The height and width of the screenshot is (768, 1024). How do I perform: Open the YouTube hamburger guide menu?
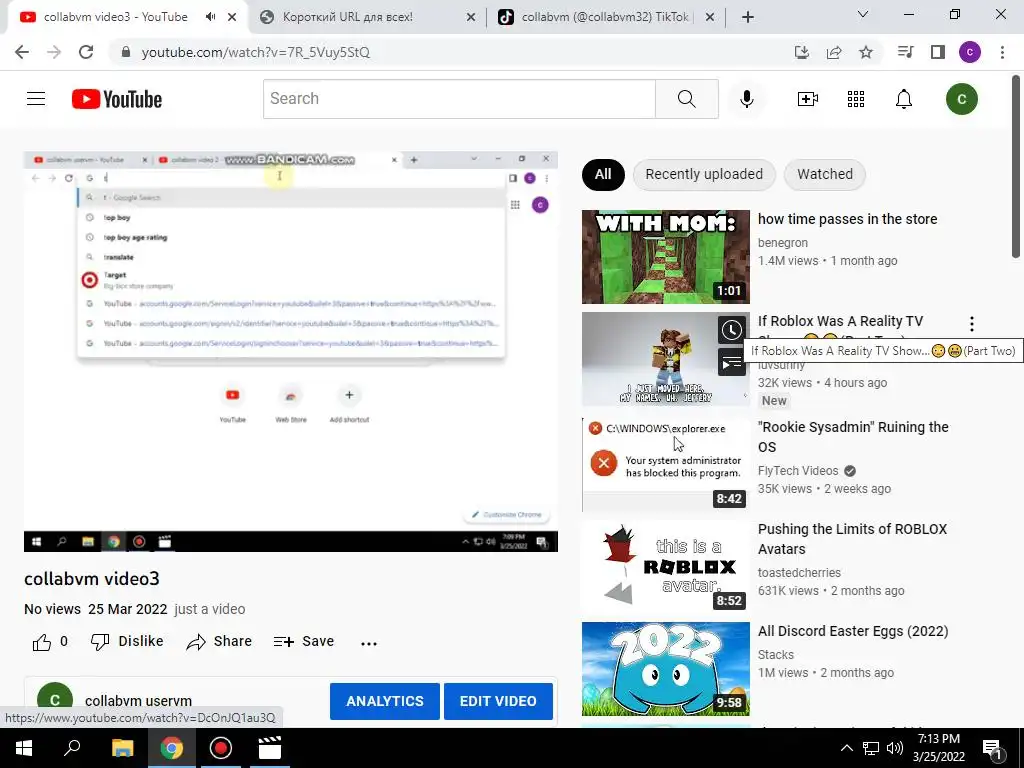pos(36,99)
